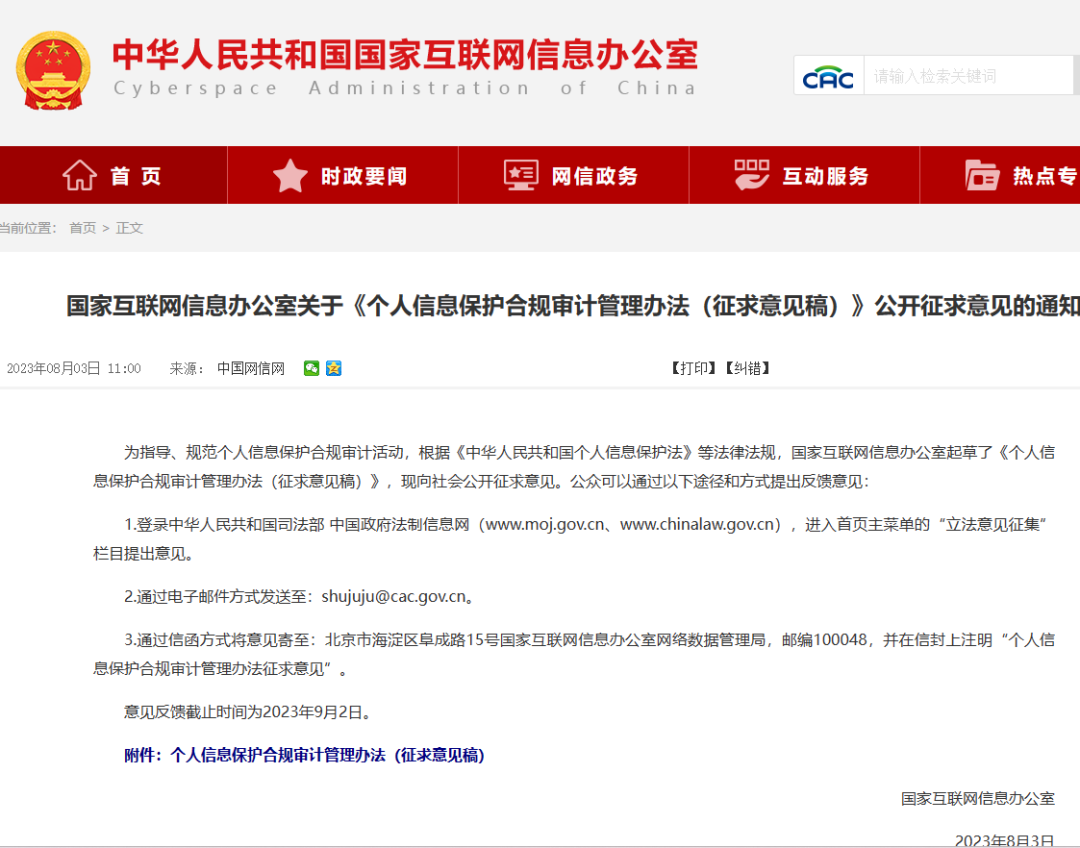Share article via WeChat icon
1080x848 pixels.
point(312,368)
